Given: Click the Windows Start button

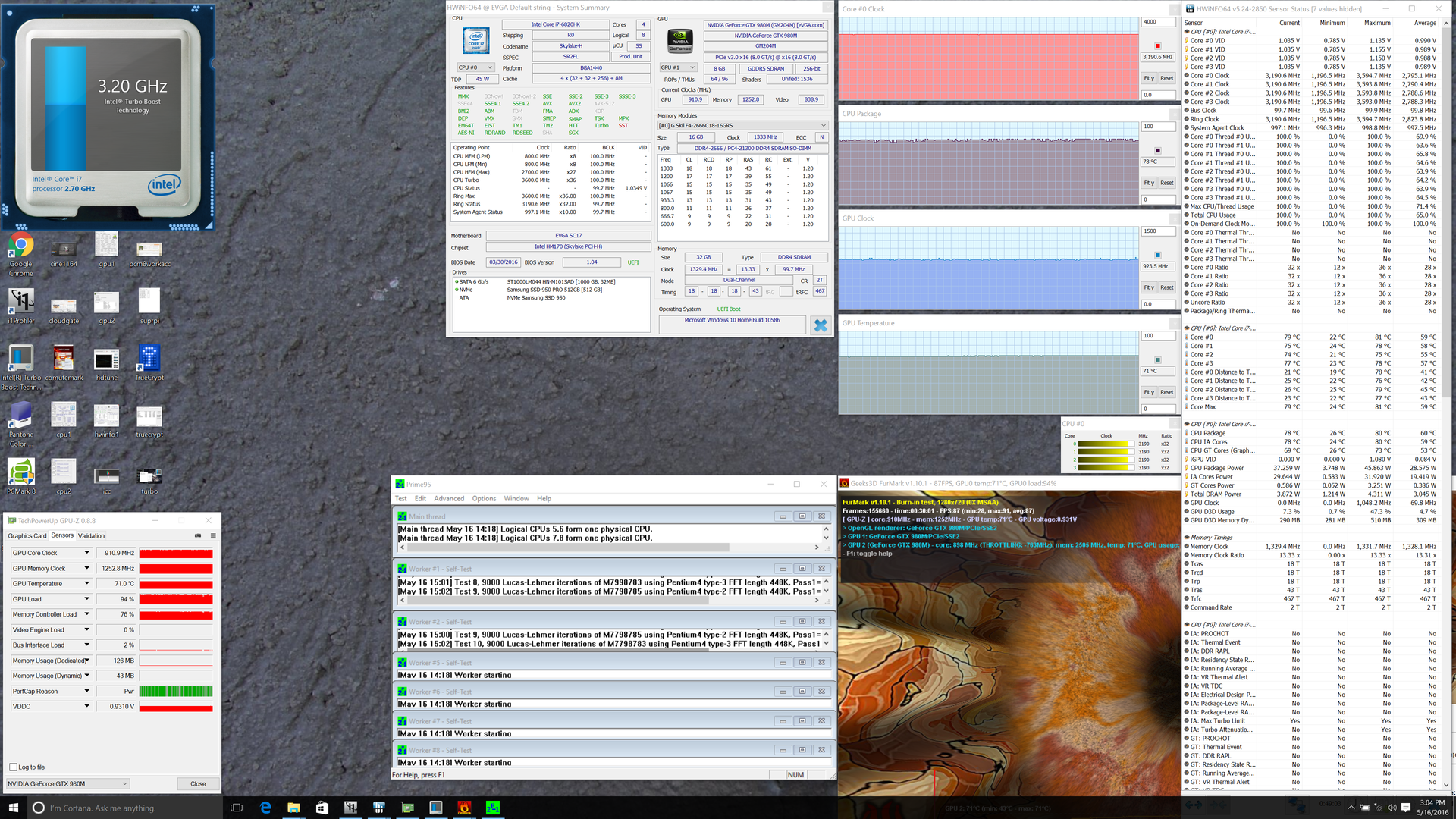Looking at the screenshot, I should (x=13, y=808).
